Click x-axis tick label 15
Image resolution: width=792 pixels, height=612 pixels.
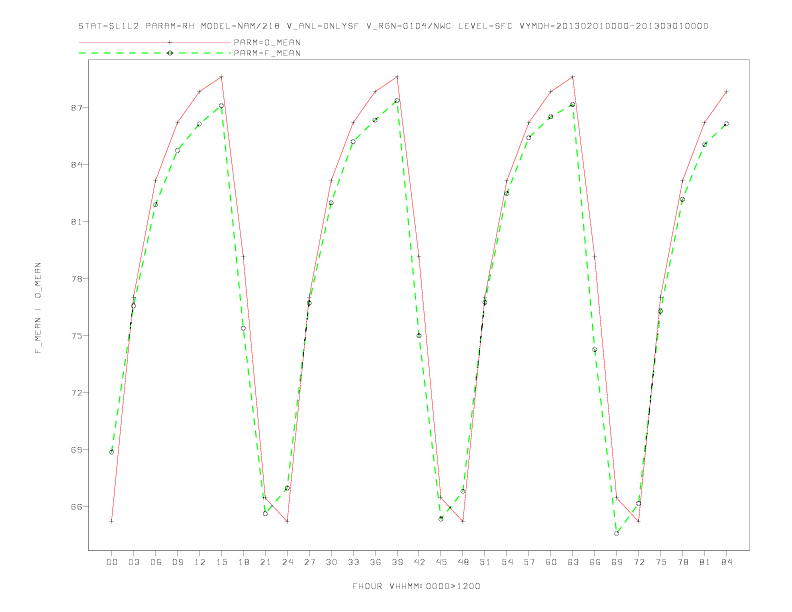[221, 562]
